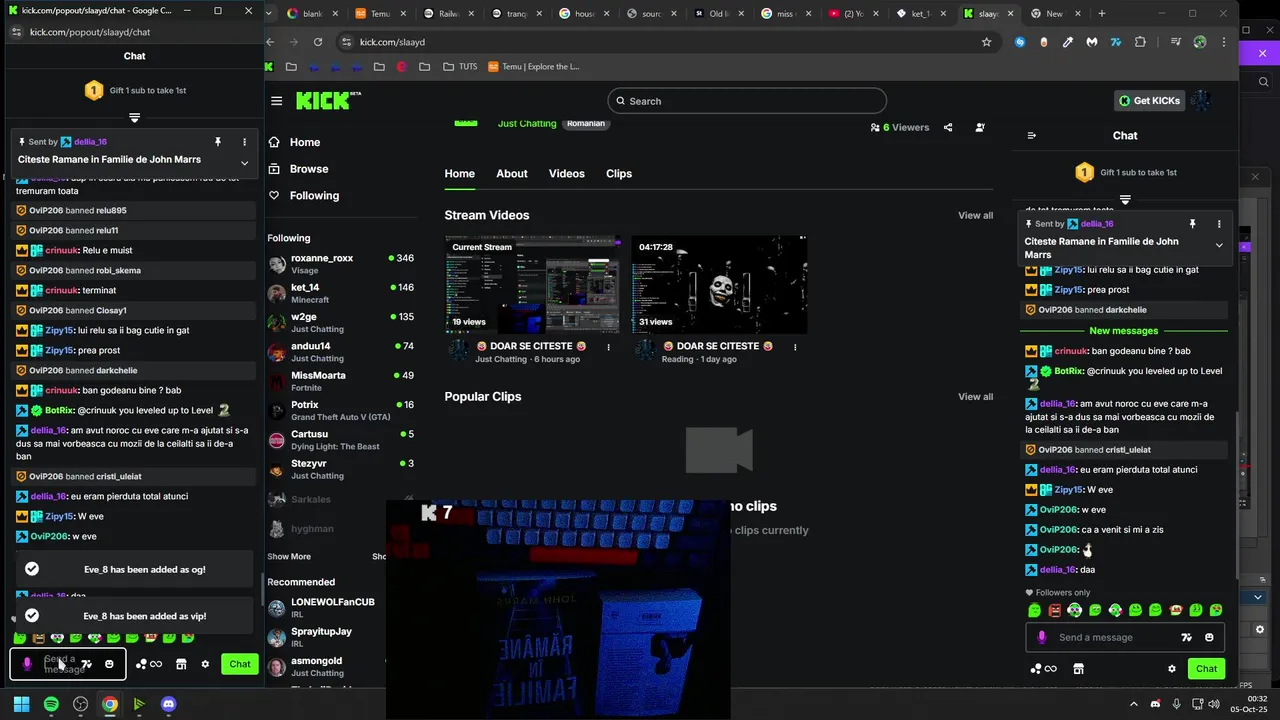1280x720 pixels.
Task: Open three-dot options on current stream video
Action: click(x=608, y=347)
